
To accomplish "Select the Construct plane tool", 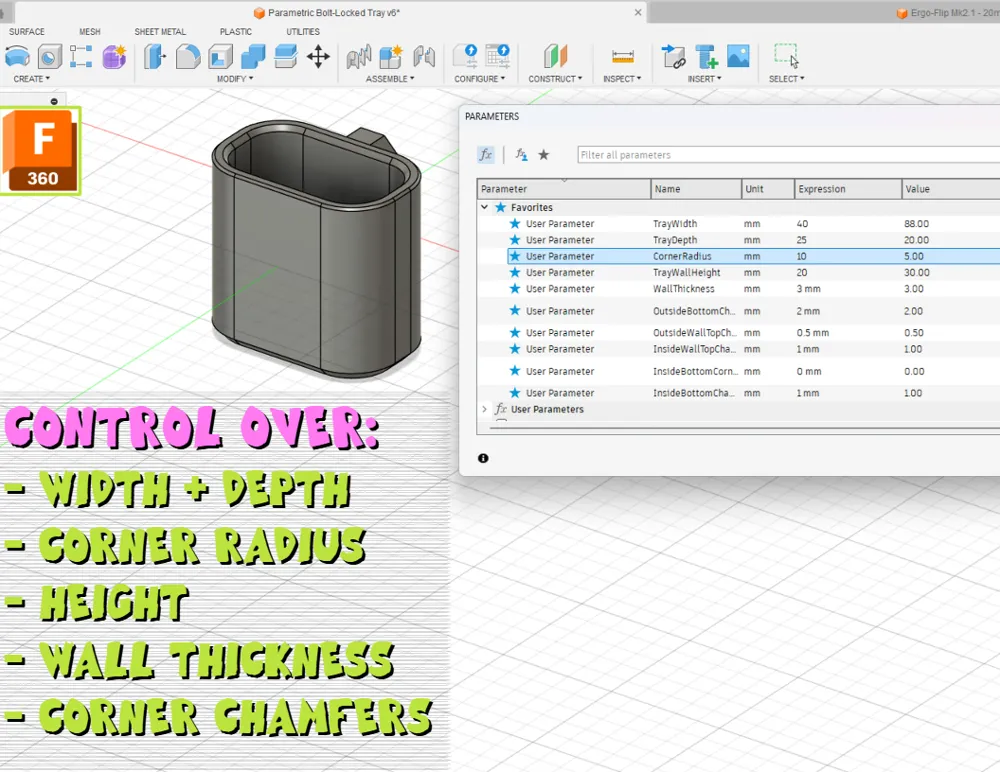I will point(555,56).
